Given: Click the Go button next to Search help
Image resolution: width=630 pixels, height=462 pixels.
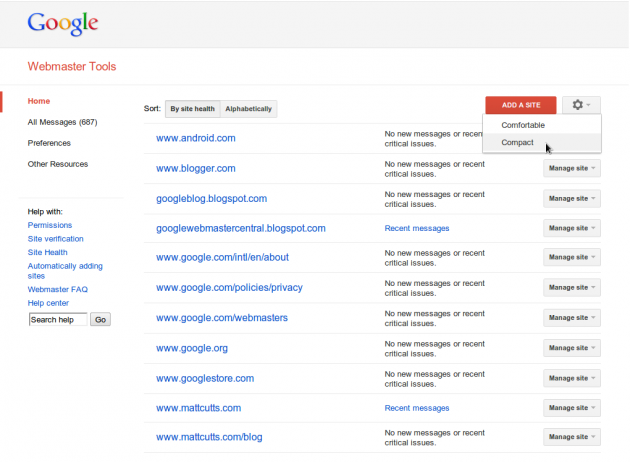Looking at the screenshot, I should 100,320.
